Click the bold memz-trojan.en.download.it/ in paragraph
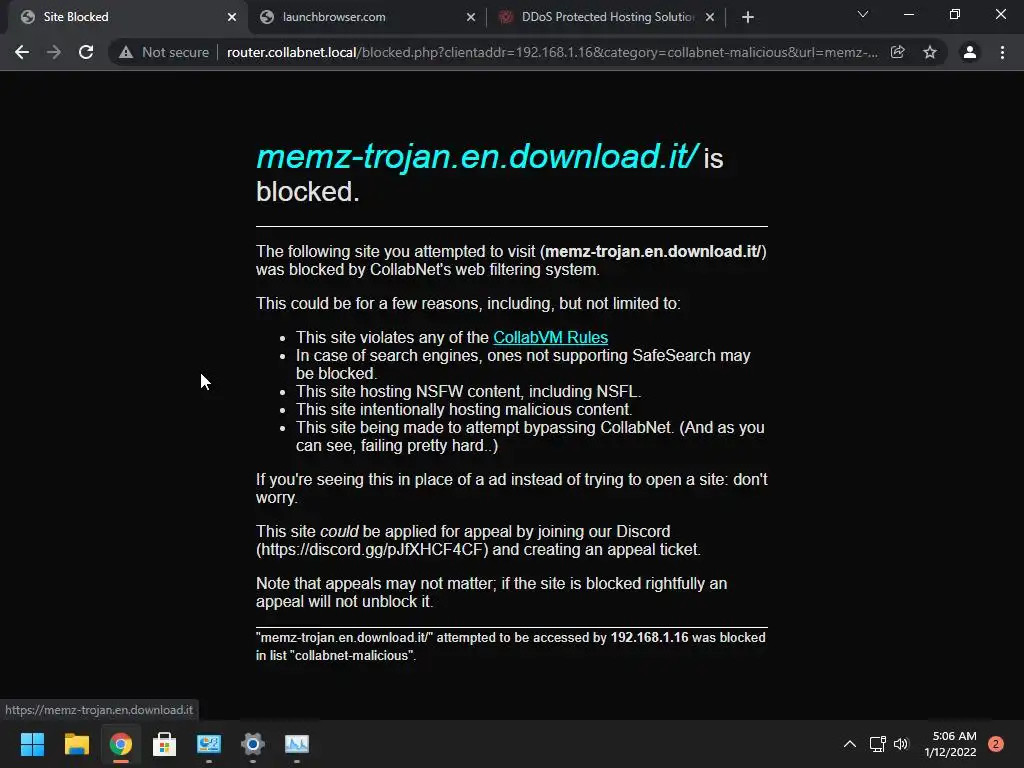Screen dimensions: 1024x768 (653, 251)
